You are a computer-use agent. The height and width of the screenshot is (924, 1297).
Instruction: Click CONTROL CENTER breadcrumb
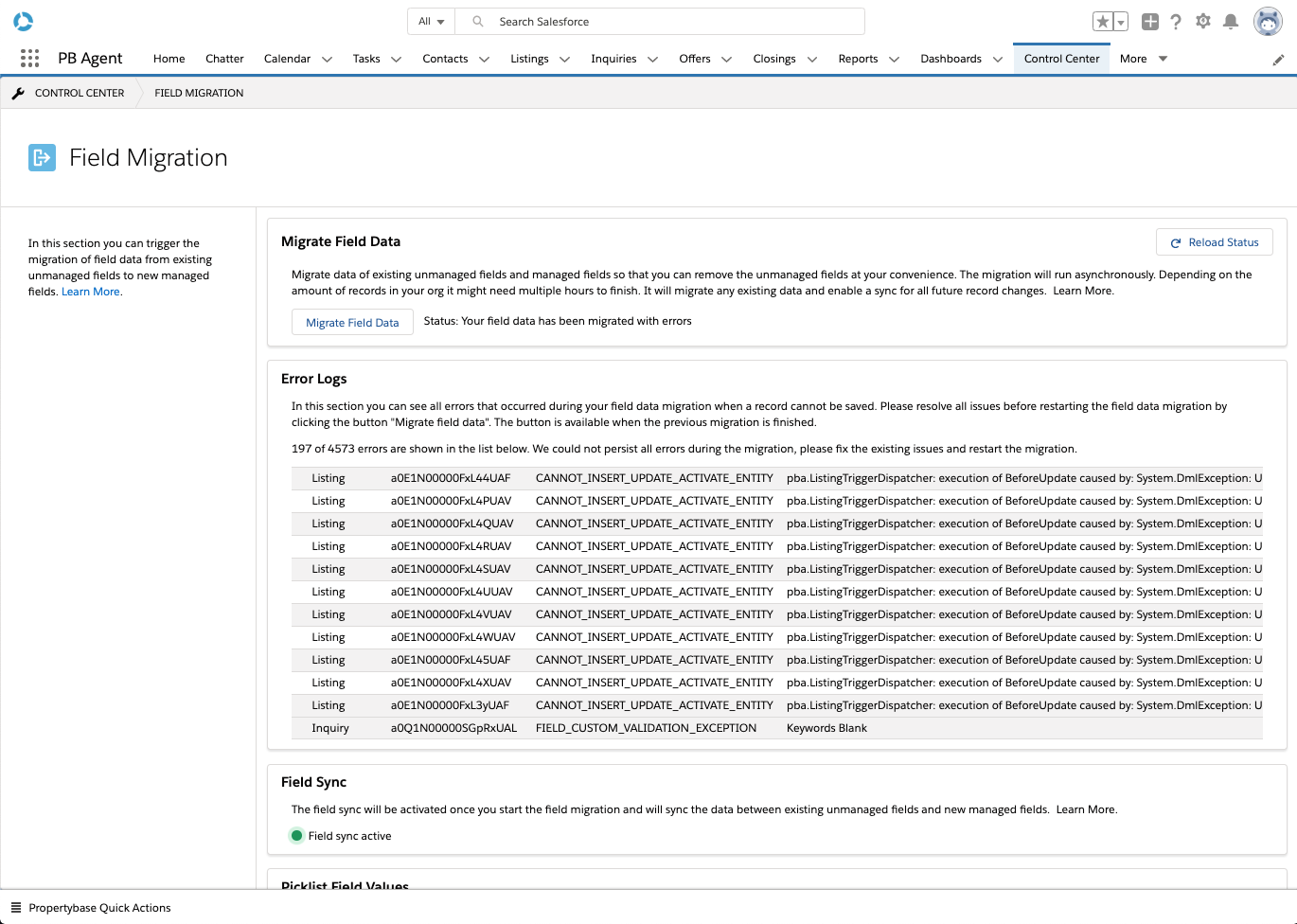80,93
